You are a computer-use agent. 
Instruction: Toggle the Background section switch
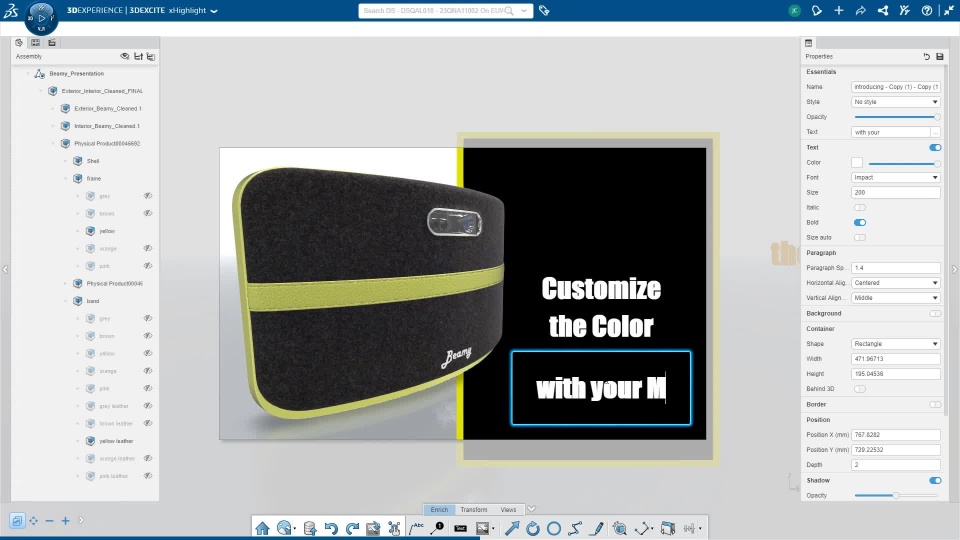coord(935,313)
